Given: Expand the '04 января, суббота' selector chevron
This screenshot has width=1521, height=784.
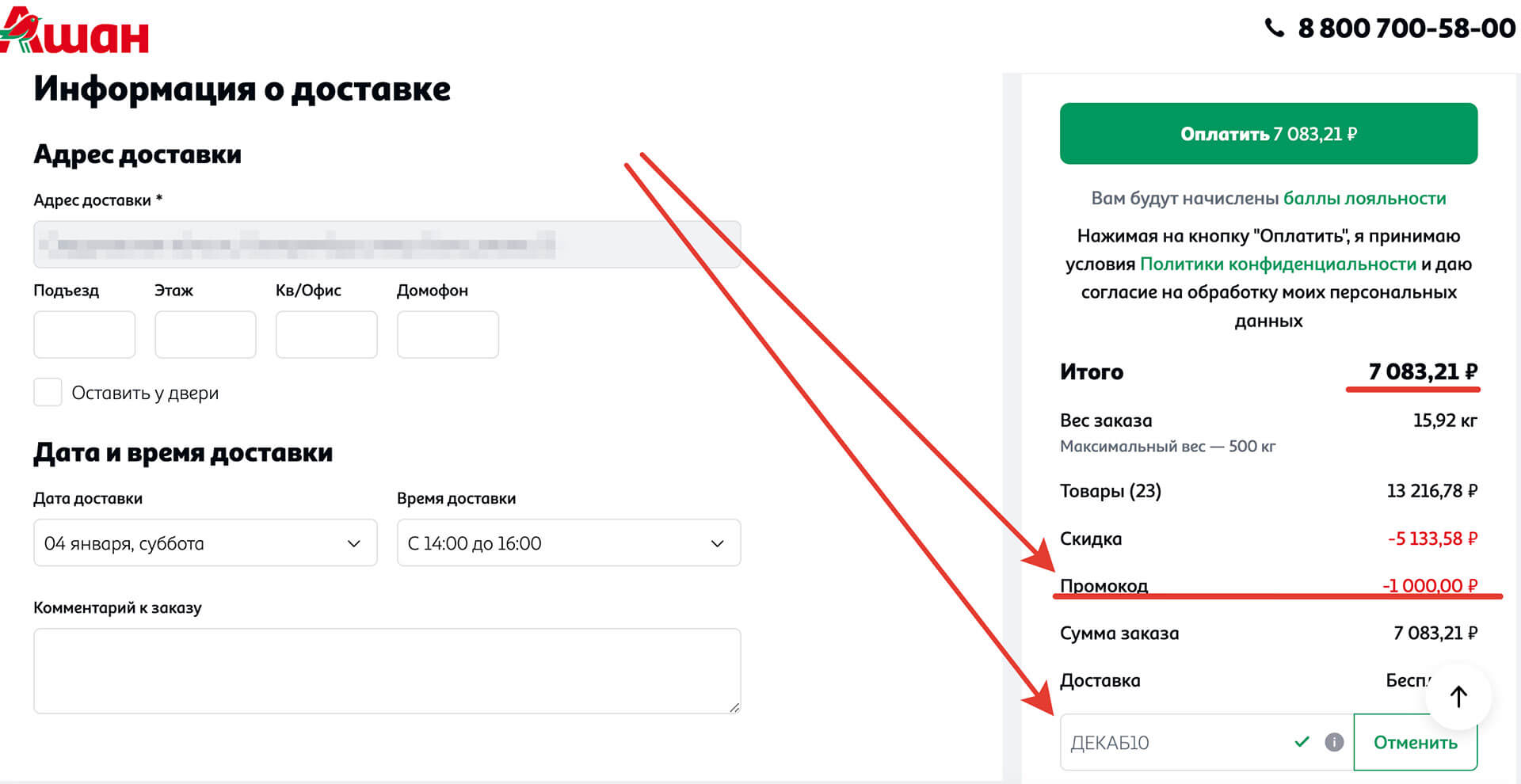Looking at the screenshot, I should coord(356,543).
